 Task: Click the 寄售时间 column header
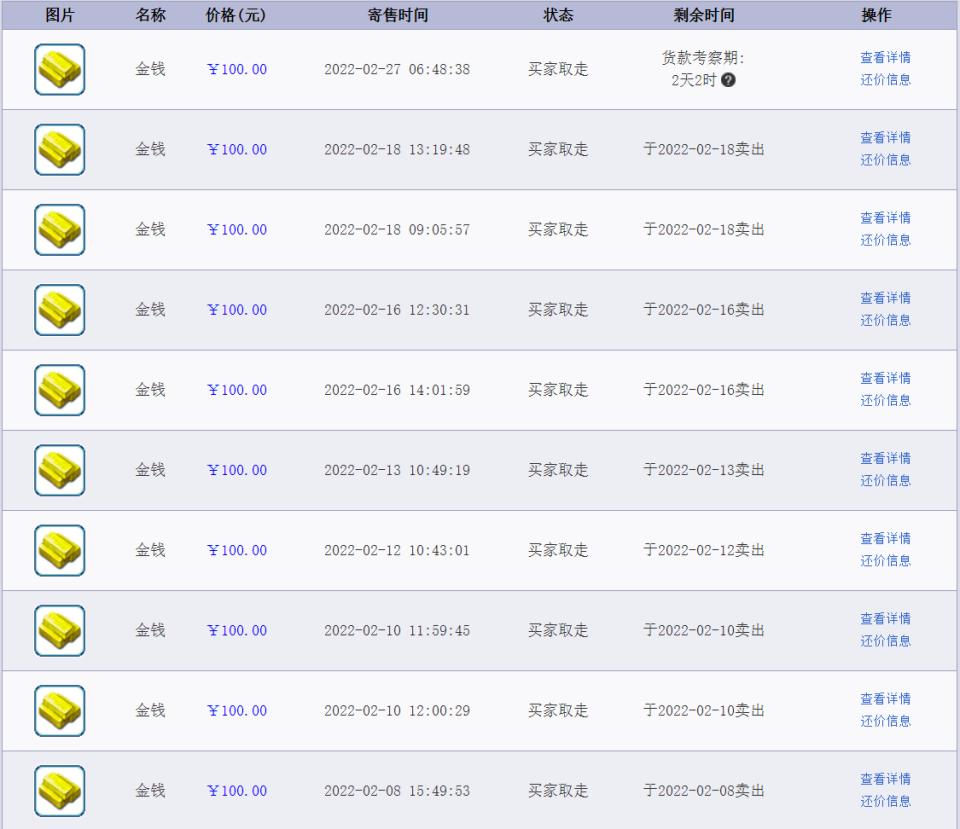coord(397,15)
